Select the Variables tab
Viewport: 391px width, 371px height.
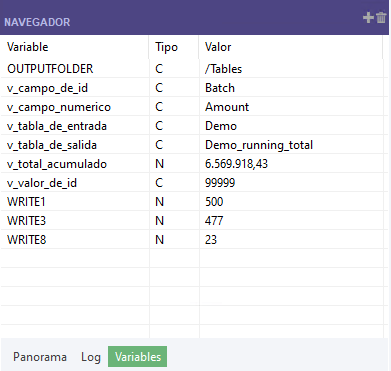tap(138, 357)
